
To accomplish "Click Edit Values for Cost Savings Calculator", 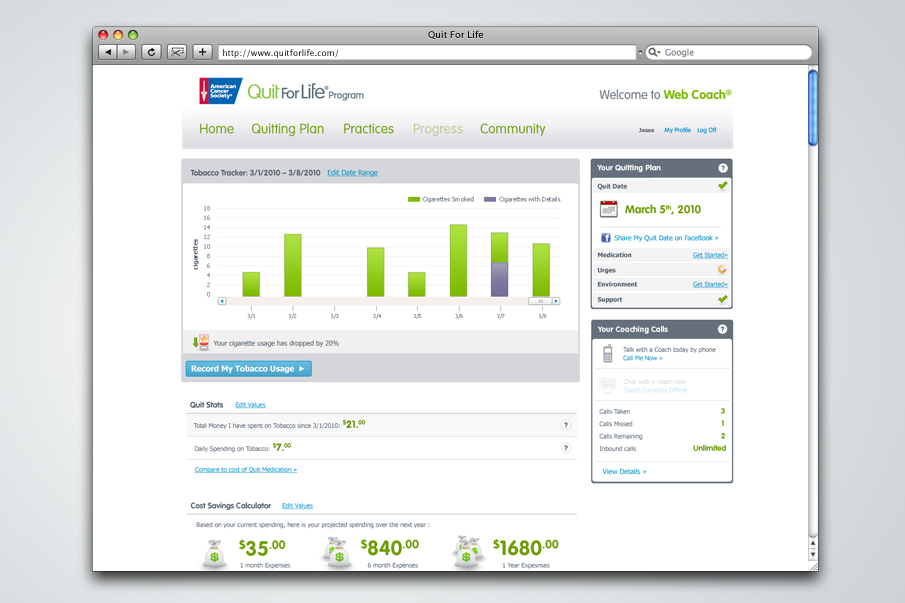I will [x=297, y=506].
